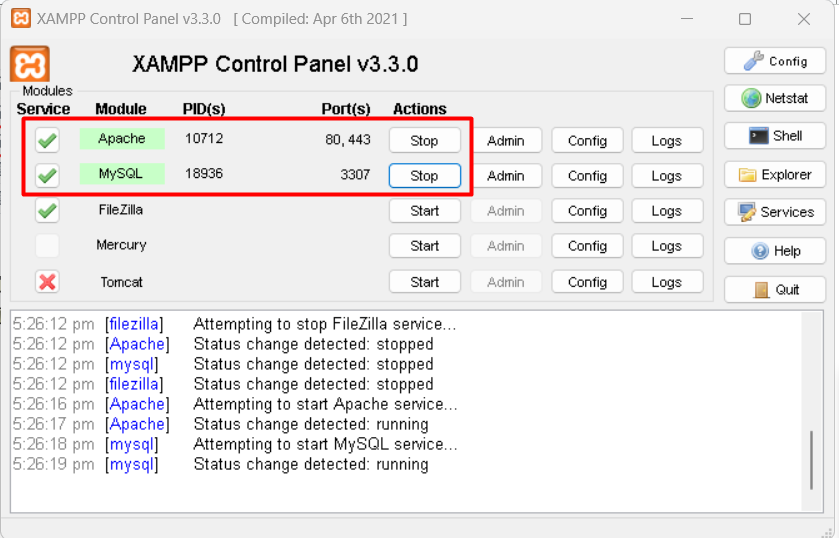Screen dimensions: 839x538
Task: Toggle the MySQL service checkbox
Action: point(47,175)
